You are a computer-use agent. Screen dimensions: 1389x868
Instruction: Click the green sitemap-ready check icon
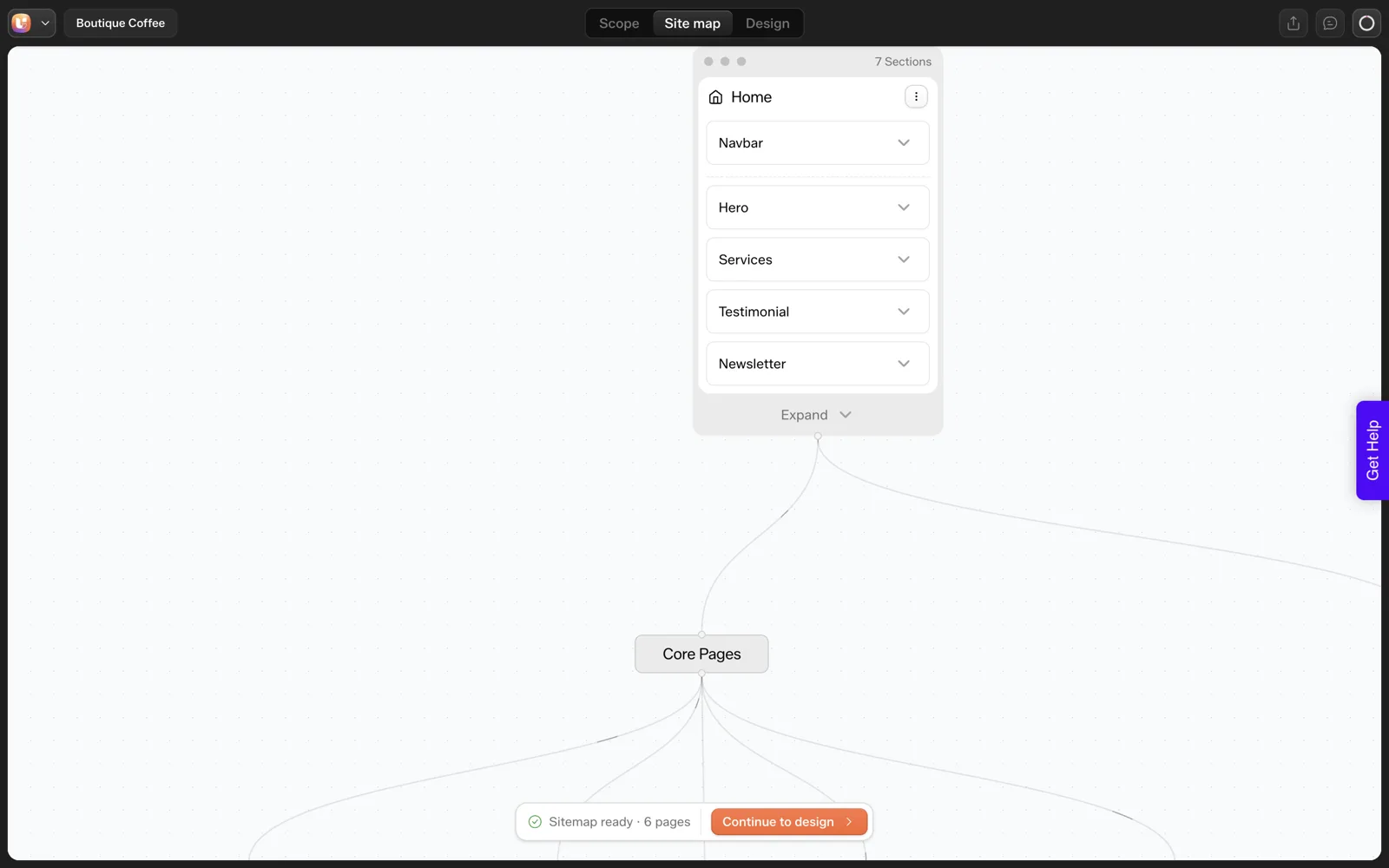tap(535, 822)
